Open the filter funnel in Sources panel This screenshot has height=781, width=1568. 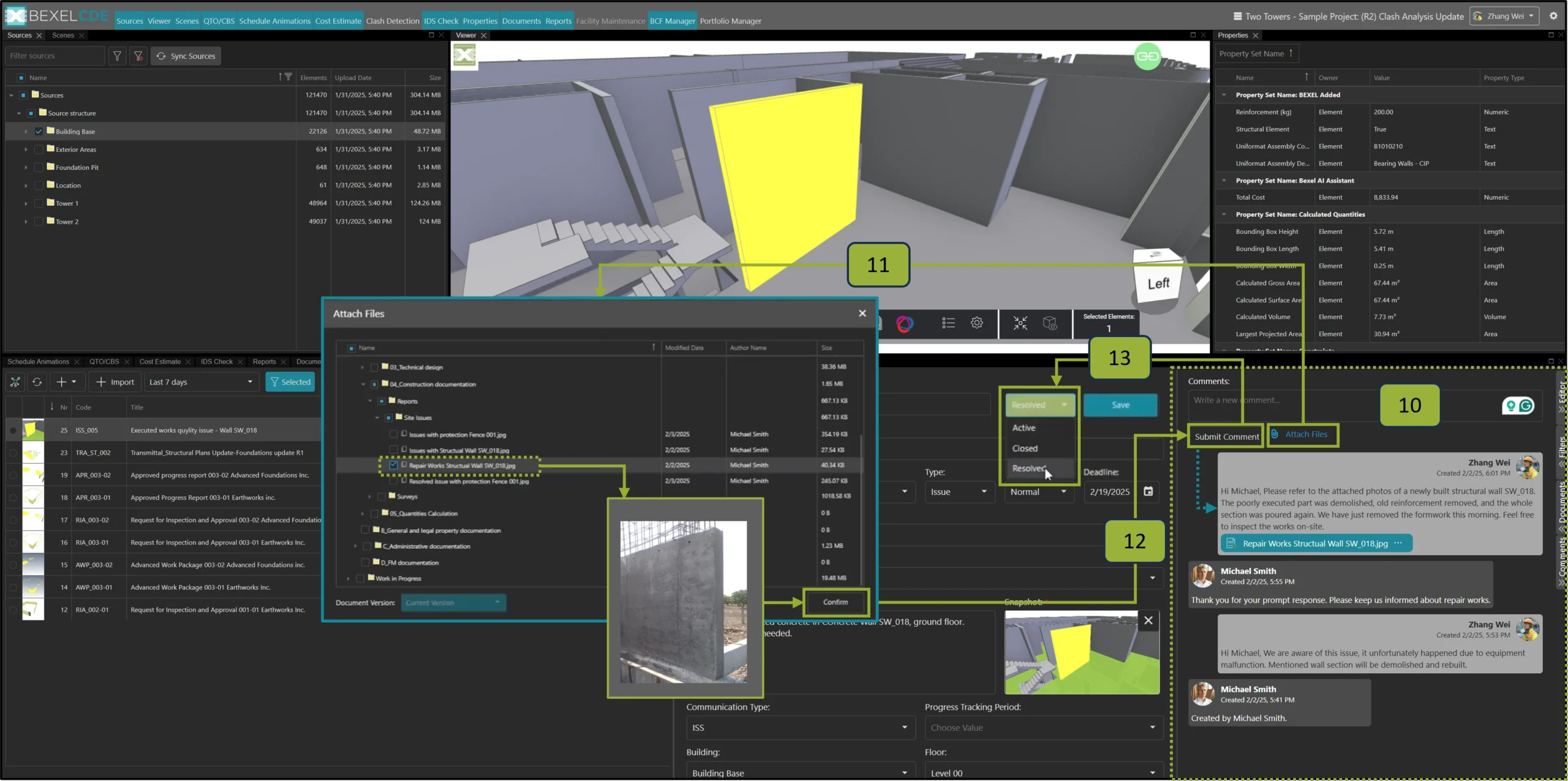117,56
